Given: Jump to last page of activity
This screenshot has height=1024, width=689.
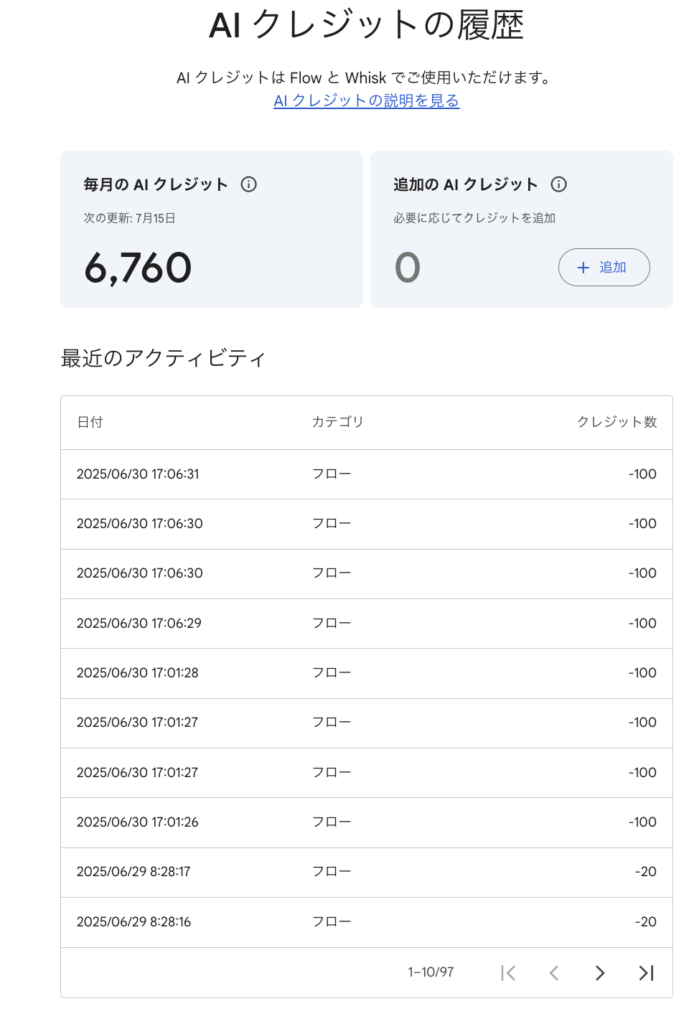Looking at the screenshot, I should pyautogui.click(x=646, y=973).
